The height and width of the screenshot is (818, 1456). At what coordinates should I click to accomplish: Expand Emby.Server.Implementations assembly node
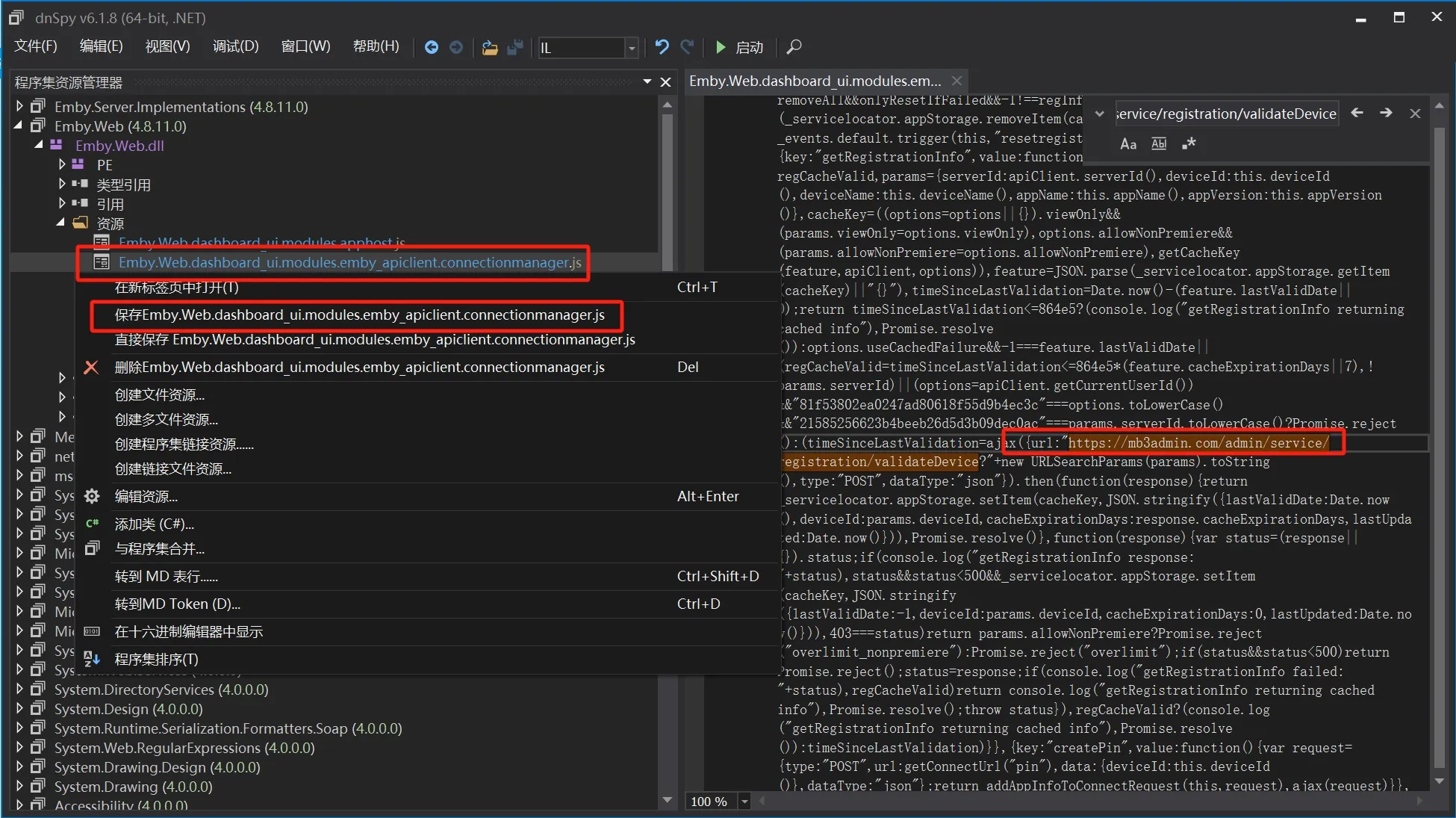pyautogui.click(x=19, y=107)
